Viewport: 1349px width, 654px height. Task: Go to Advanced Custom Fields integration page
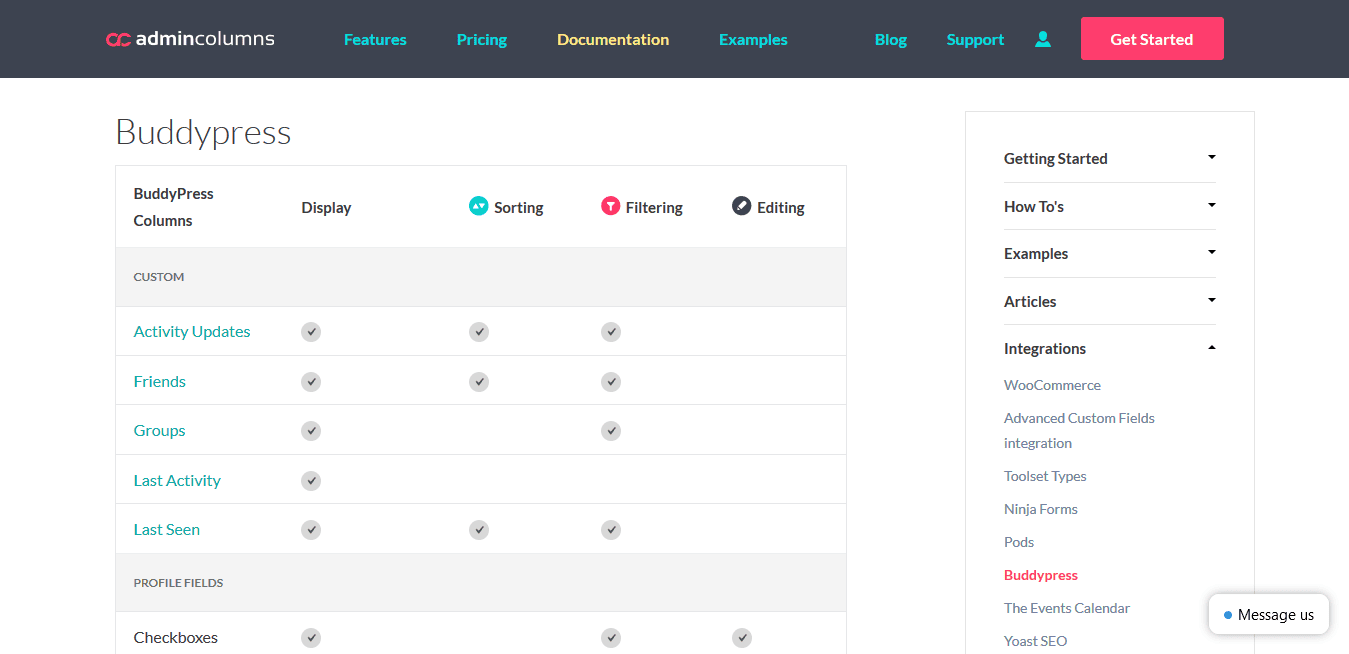click(1079, 430)
